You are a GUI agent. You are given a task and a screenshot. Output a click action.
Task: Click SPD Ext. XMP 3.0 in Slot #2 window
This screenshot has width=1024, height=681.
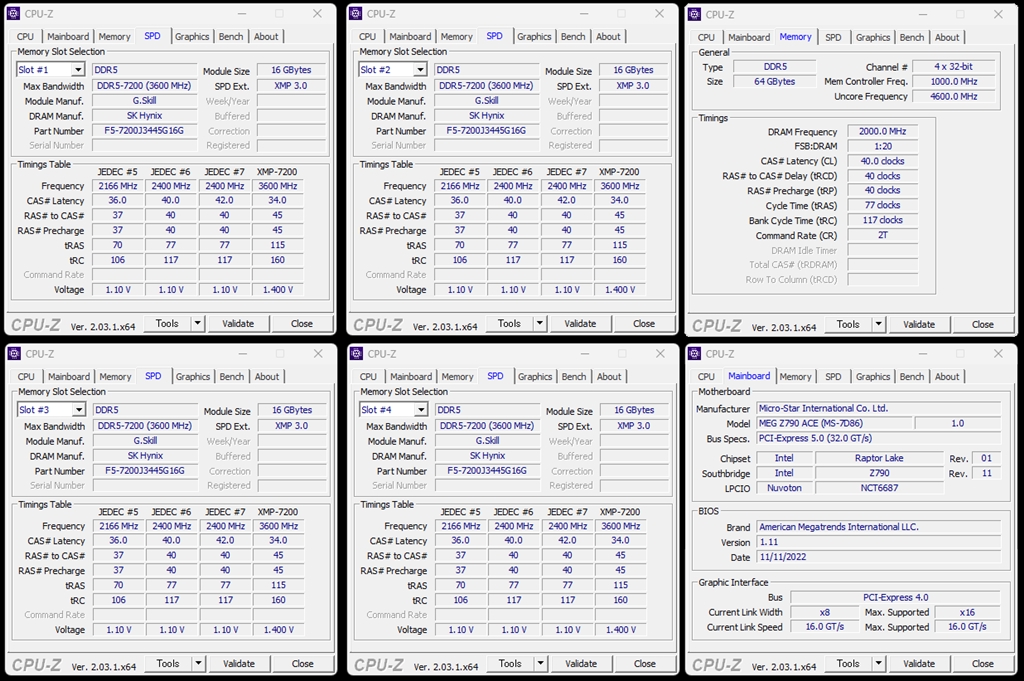tap(633, 86)
